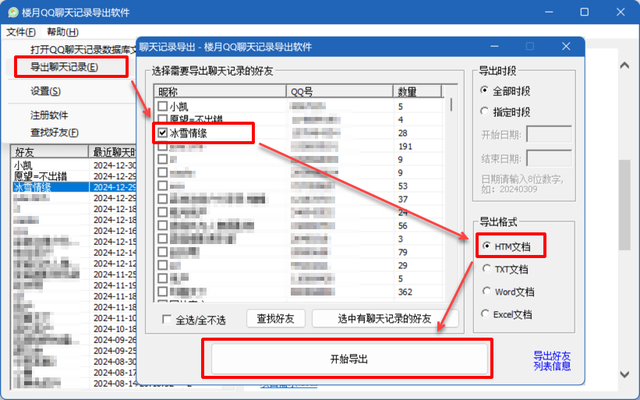
Task: Sort by the 昵称 column header
Action: click(x=220, y=91)
